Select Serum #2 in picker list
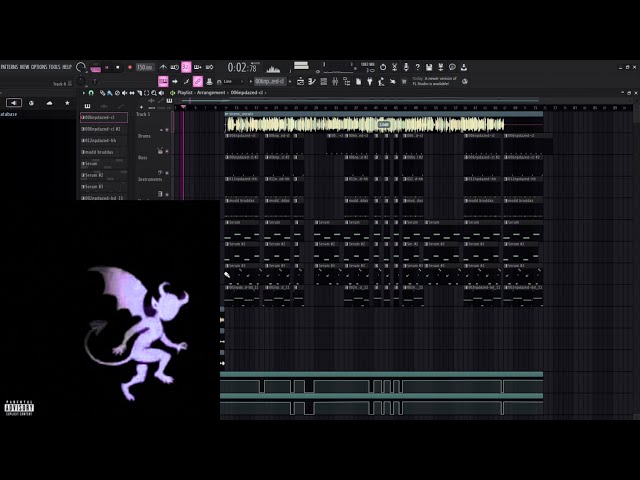 (104, 175)
